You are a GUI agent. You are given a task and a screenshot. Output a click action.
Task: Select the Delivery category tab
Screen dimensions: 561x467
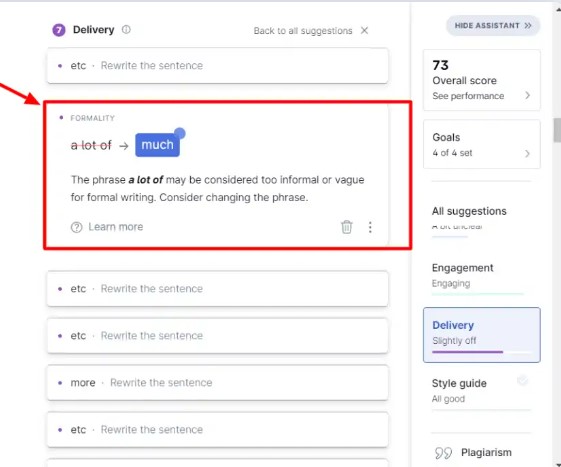coord(482,335)
